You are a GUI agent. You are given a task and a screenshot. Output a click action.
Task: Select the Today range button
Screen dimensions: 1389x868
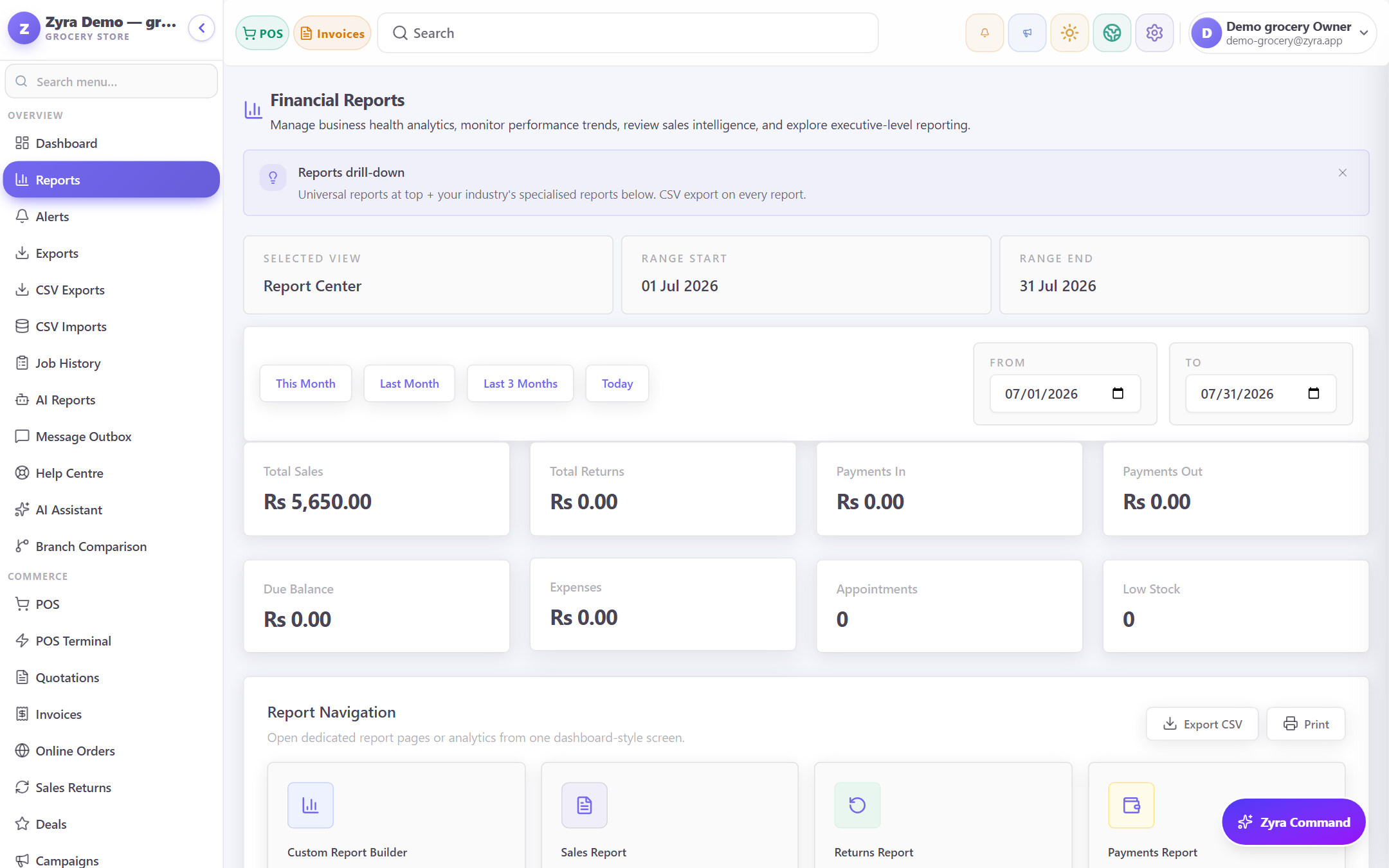(617, 383)
